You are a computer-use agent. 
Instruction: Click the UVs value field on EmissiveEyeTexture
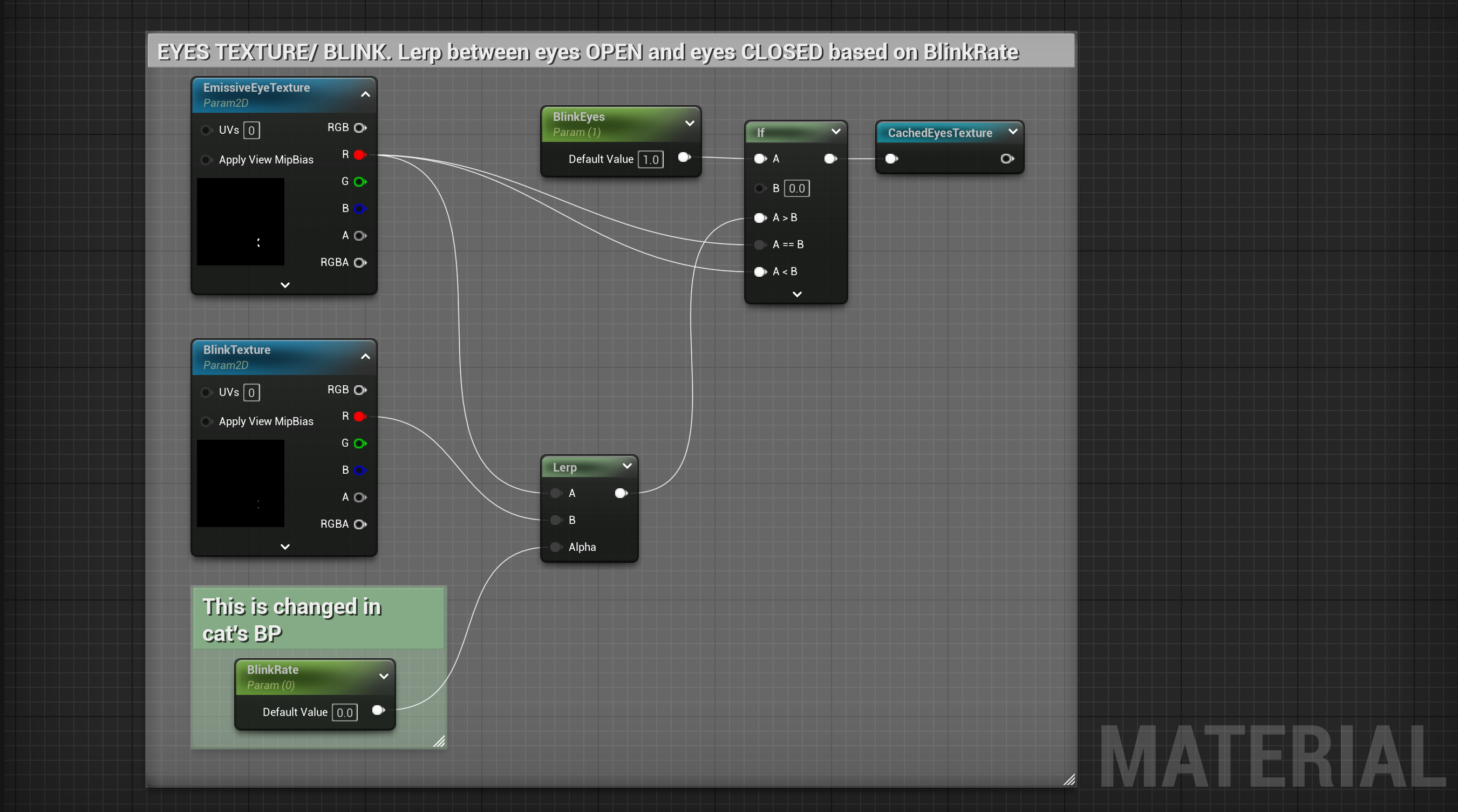click(251, 131)
